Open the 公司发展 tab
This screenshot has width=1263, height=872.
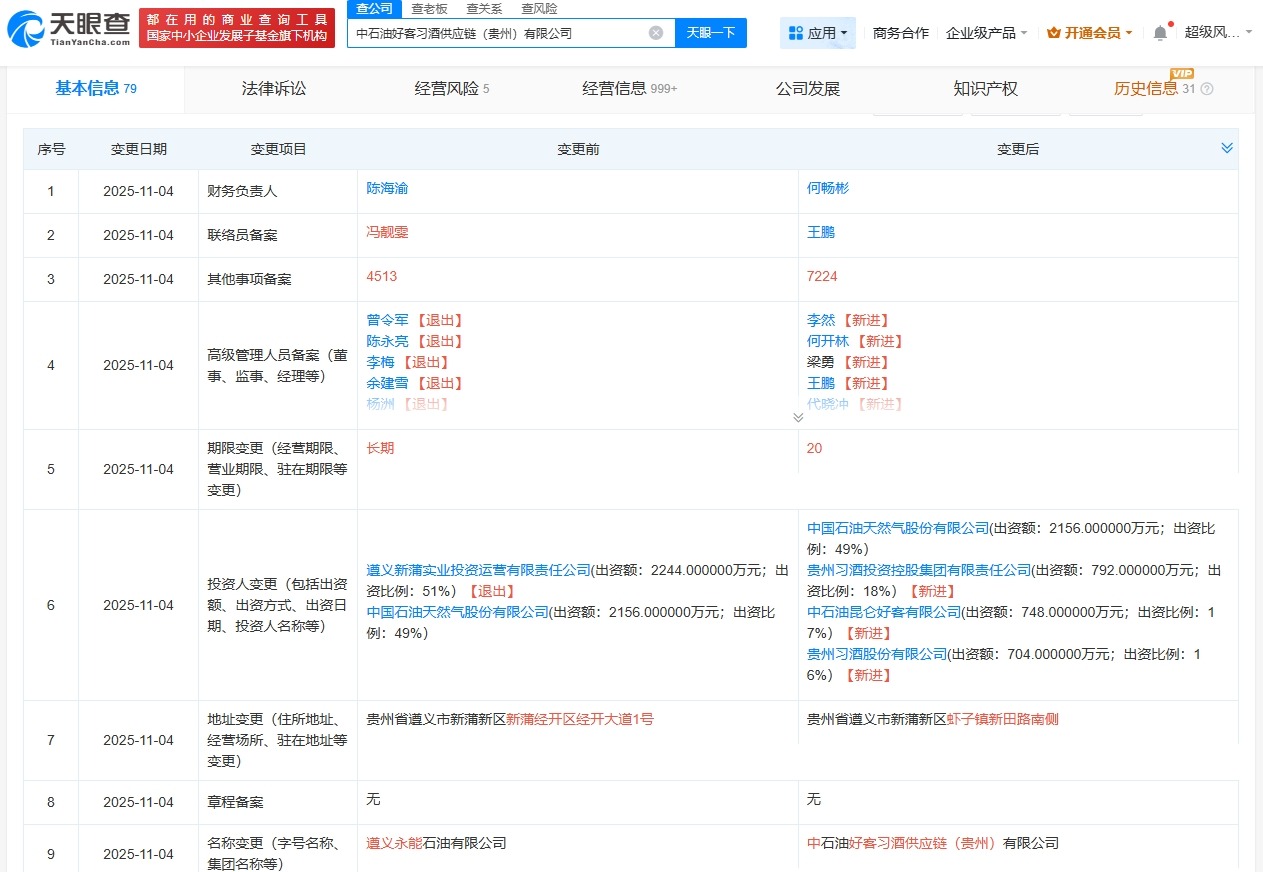coord(807,89)
